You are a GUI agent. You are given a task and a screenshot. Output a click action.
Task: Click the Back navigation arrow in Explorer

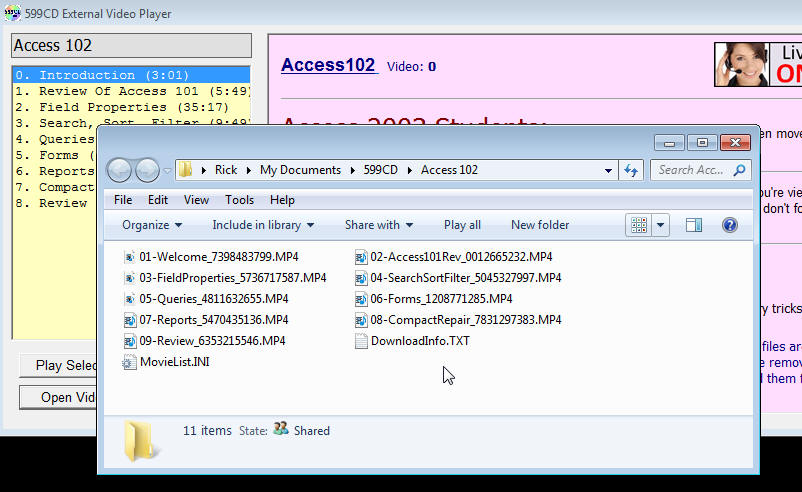(120, 170)
